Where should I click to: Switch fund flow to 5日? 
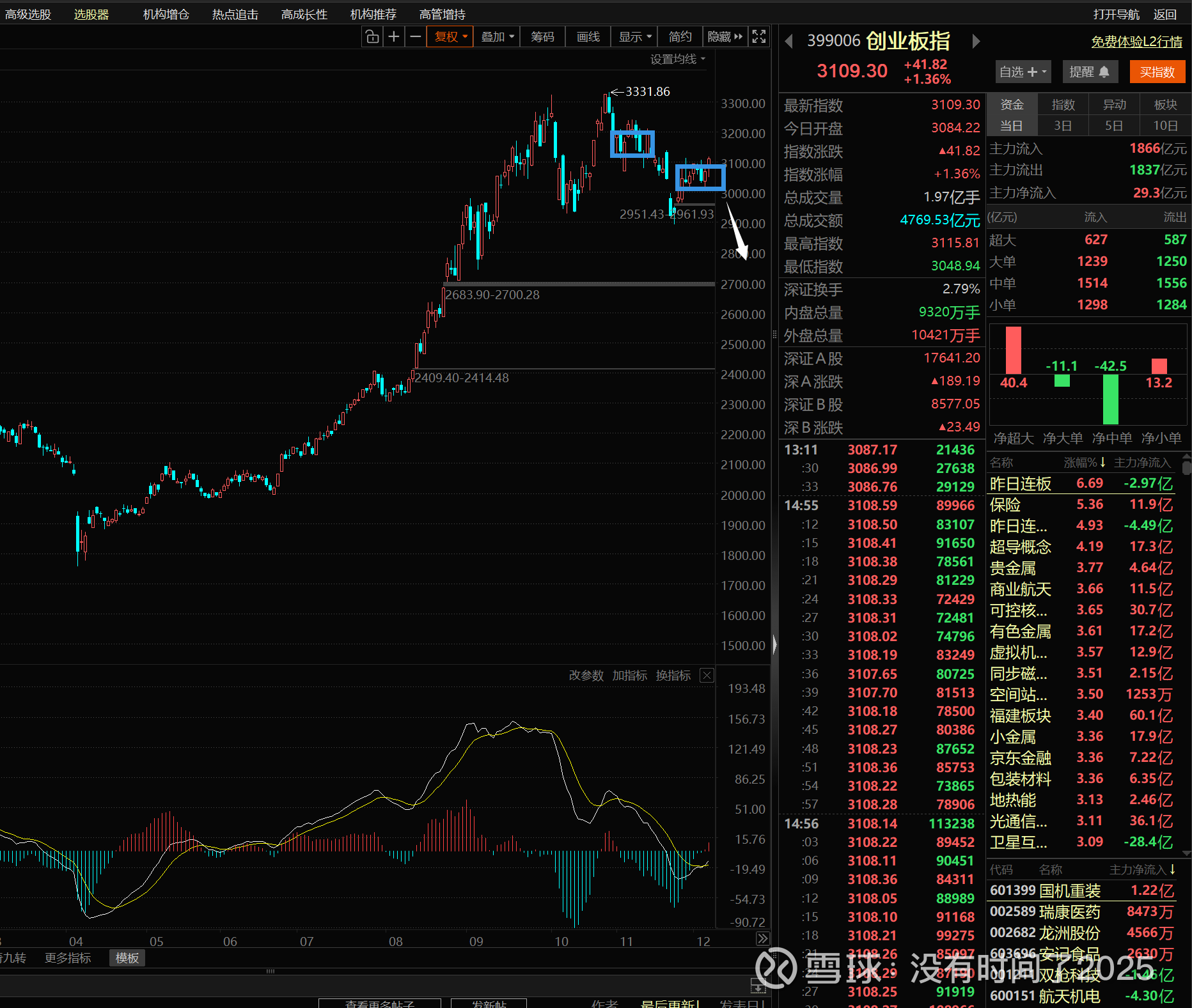(x=1115, y=126)
